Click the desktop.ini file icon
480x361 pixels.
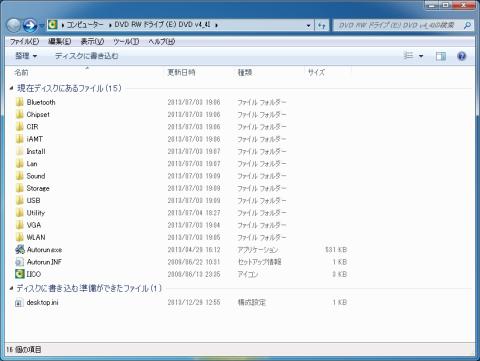pos(19,302)
